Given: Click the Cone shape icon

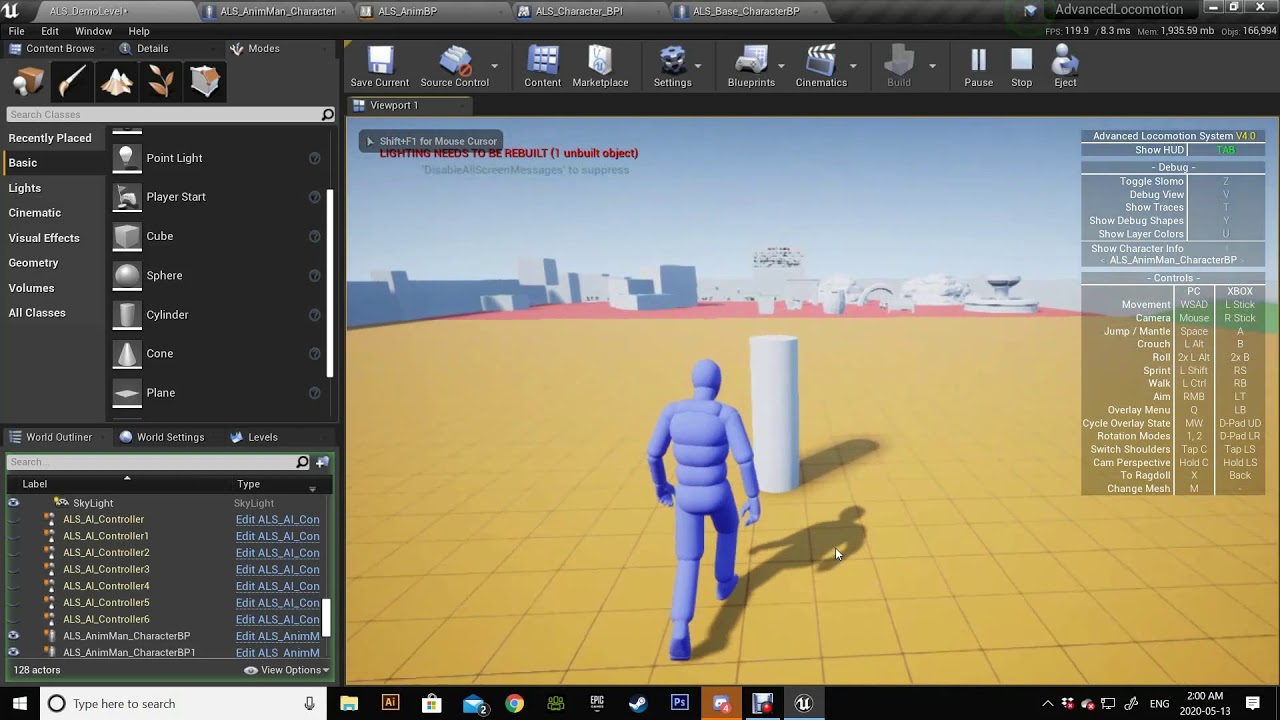Looking at the screenshot, I should [x=127, y=353].
